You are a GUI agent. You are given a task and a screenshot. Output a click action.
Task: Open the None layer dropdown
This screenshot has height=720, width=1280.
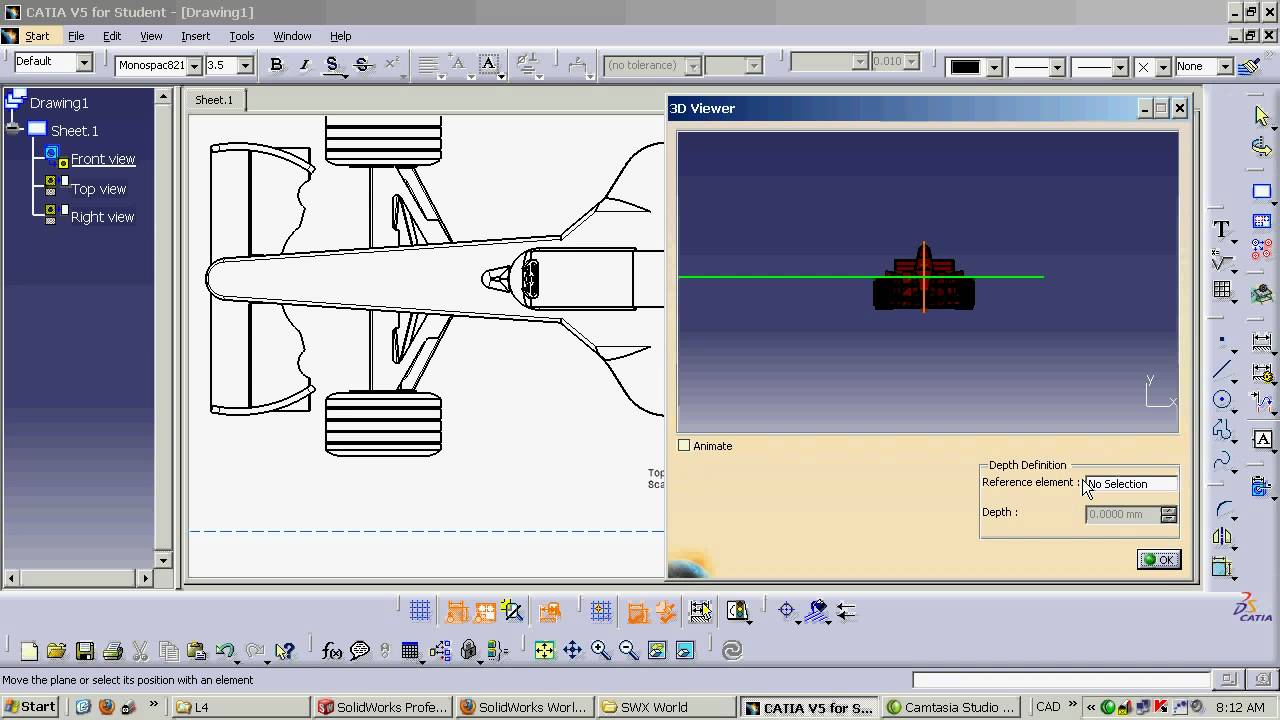click(1225, 67)
